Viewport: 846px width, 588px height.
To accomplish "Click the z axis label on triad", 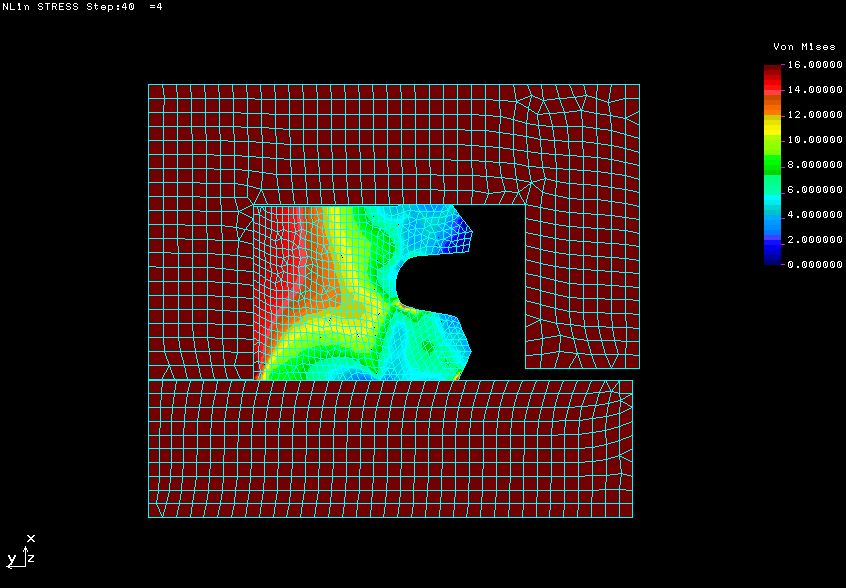I will click(x=31, y=558).
